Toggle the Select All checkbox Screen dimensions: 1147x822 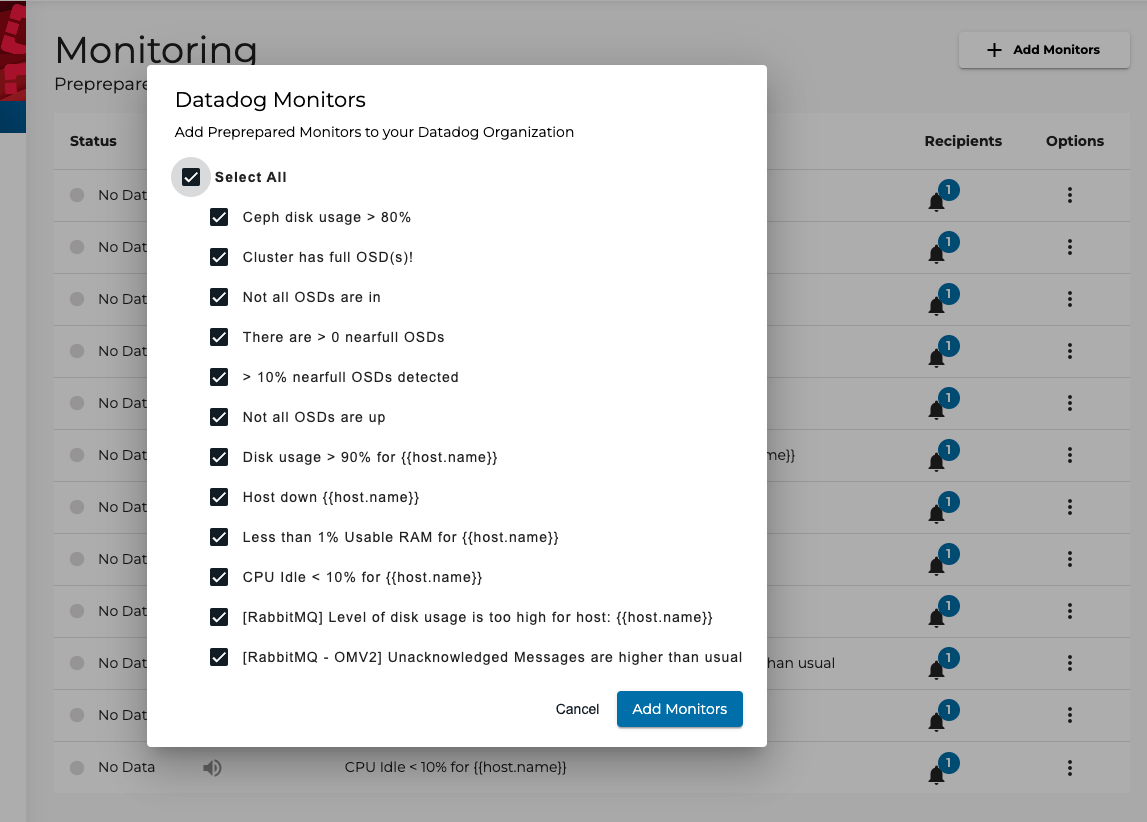(191, 177)
